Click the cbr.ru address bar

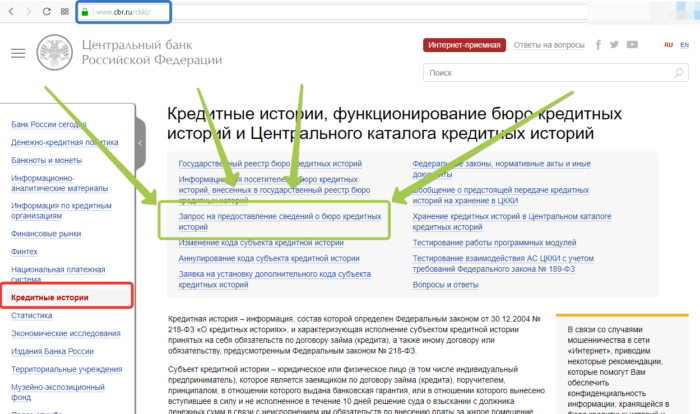[140, 14]
